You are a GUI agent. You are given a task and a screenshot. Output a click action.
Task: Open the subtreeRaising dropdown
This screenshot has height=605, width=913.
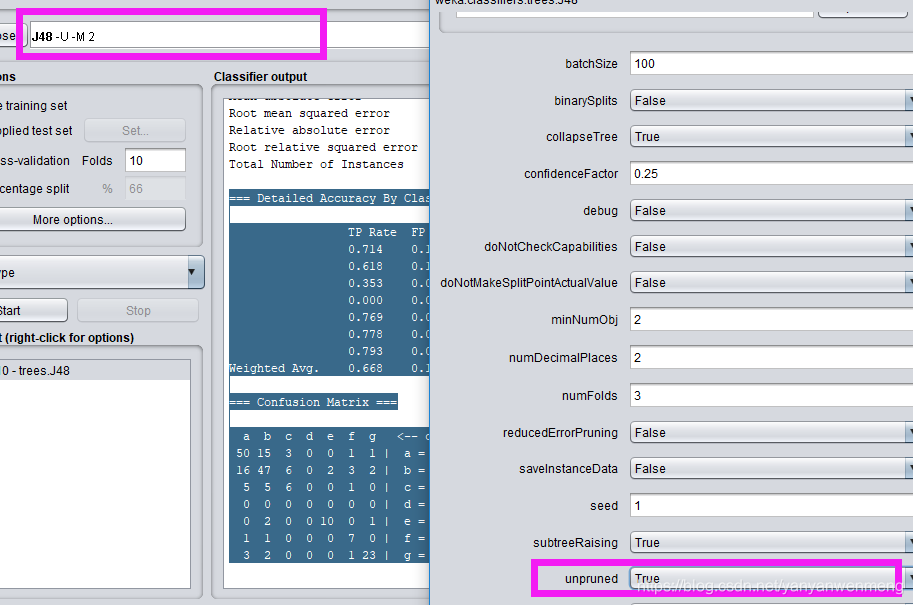[x=772, y=543]
